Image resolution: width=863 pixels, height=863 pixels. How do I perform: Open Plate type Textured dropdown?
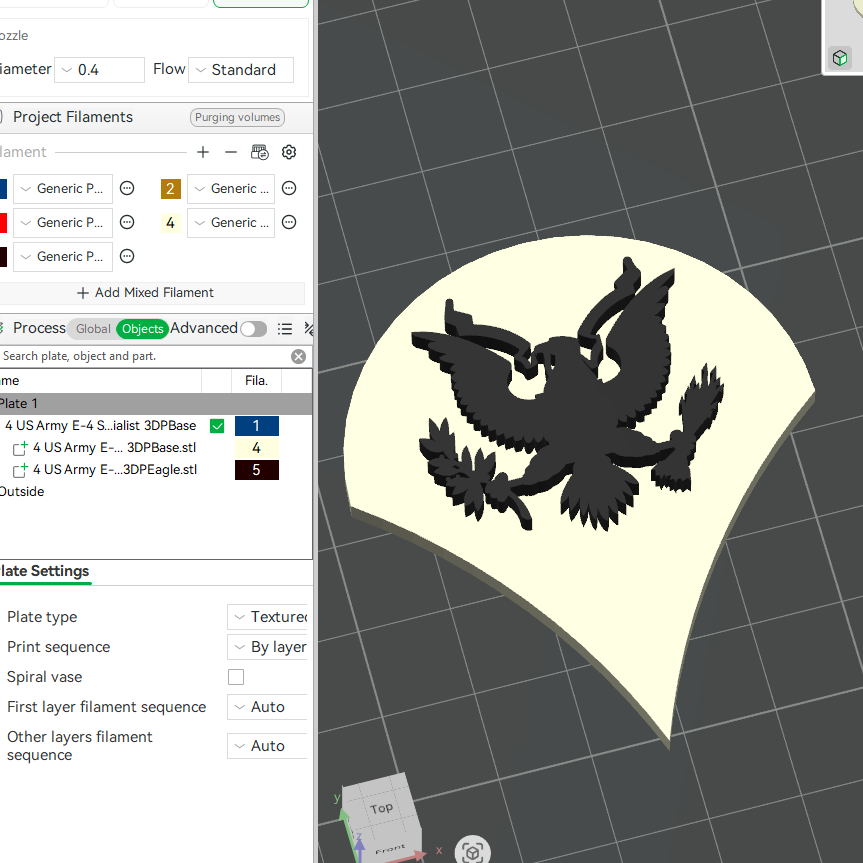pyautogui.click(x=267, y=617)
